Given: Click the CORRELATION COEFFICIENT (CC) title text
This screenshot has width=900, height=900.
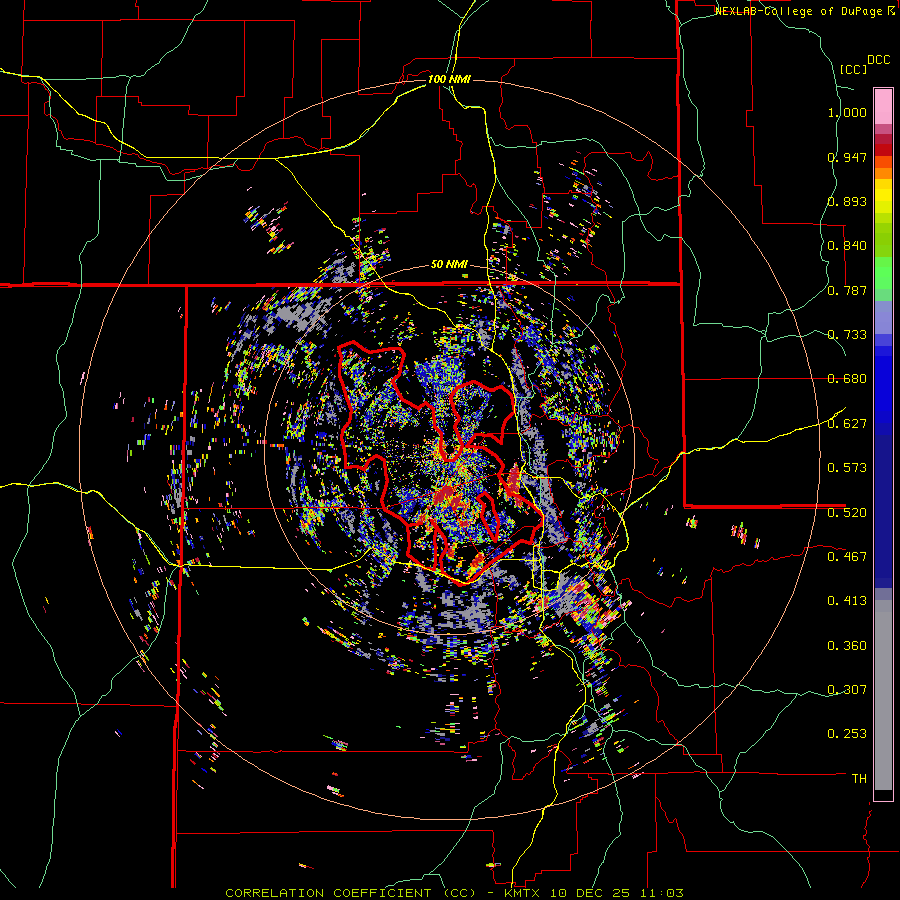Looking at the screenshot, I should point(351,893).
